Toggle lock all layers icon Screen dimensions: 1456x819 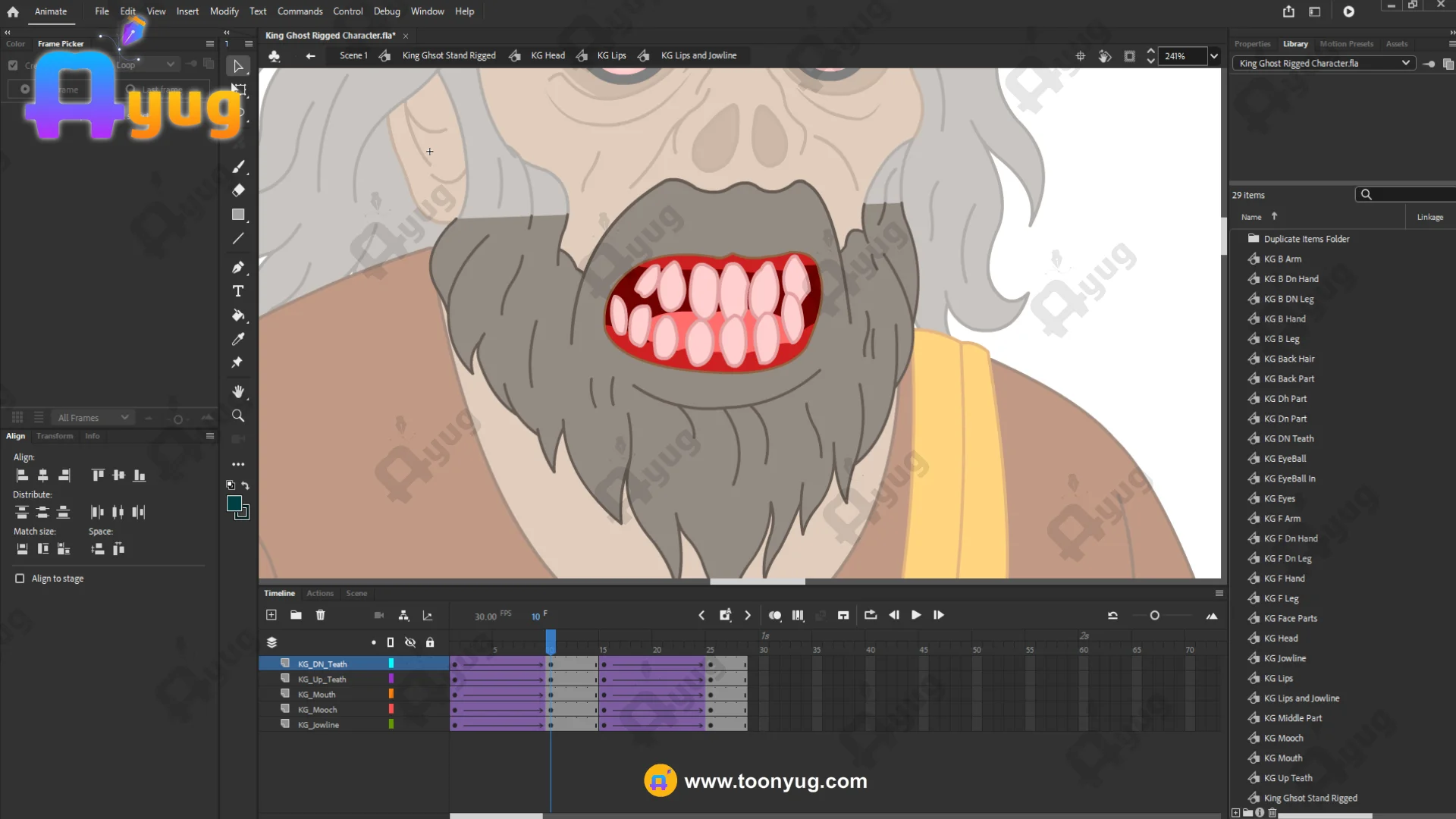[430, 642]
